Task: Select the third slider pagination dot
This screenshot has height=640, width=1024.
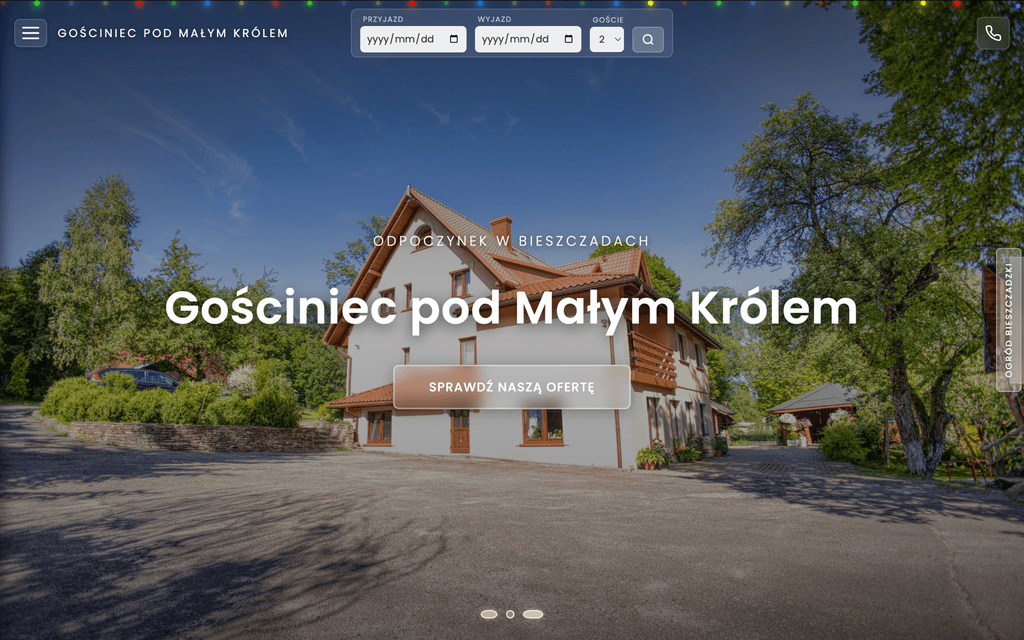Action: 533,614
